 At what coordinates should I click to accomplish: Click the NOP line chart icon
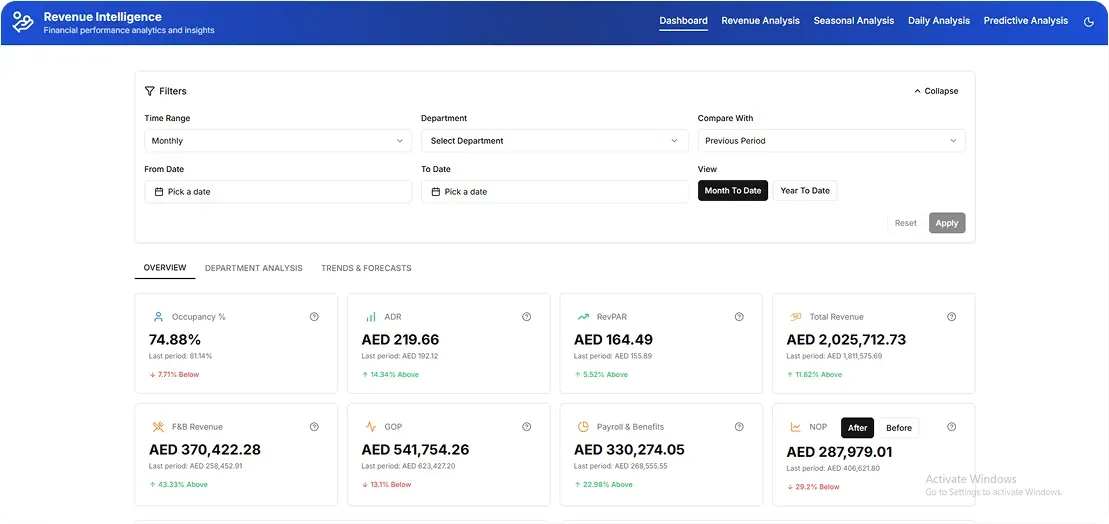tap(796, 427)
